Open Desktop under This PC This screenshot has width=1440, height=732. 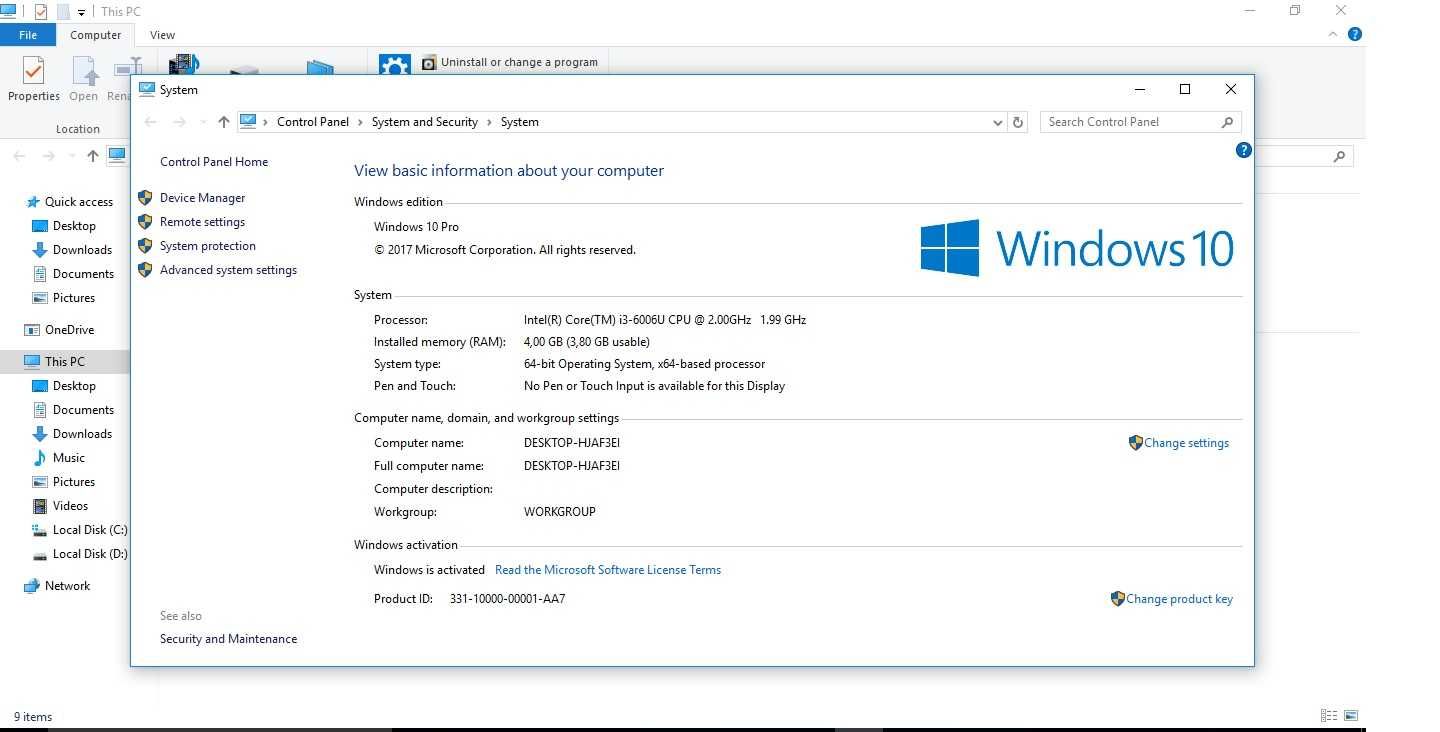point(74,386)
